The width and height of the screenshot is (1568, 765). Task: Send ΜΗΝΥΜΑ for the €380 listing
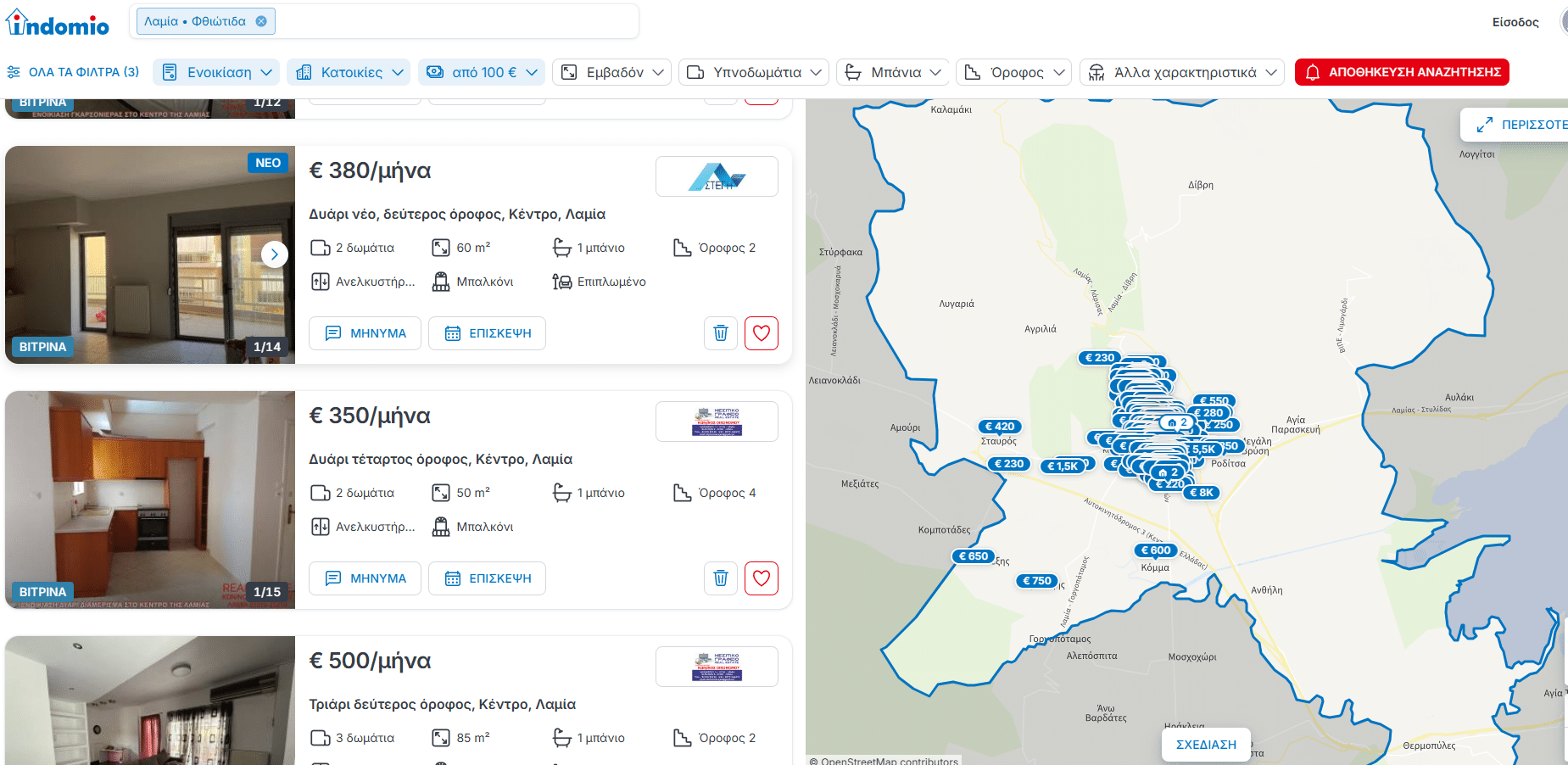(365, 333)
